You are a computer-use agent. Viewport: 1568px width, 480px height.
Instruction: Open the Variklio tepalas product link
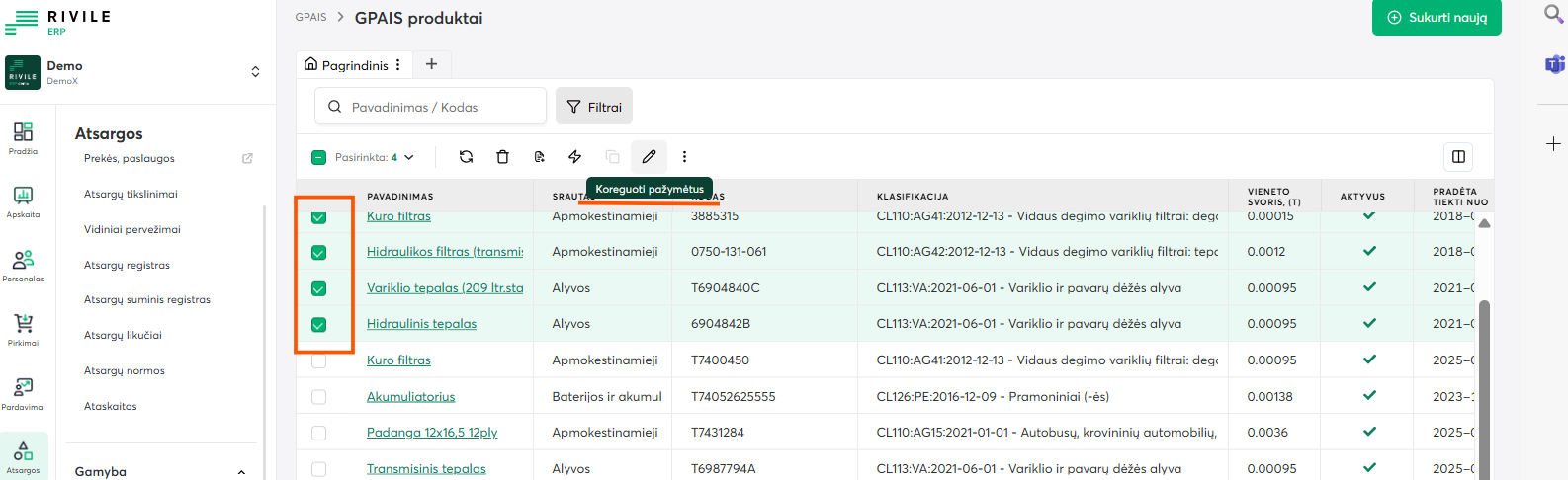444,288
